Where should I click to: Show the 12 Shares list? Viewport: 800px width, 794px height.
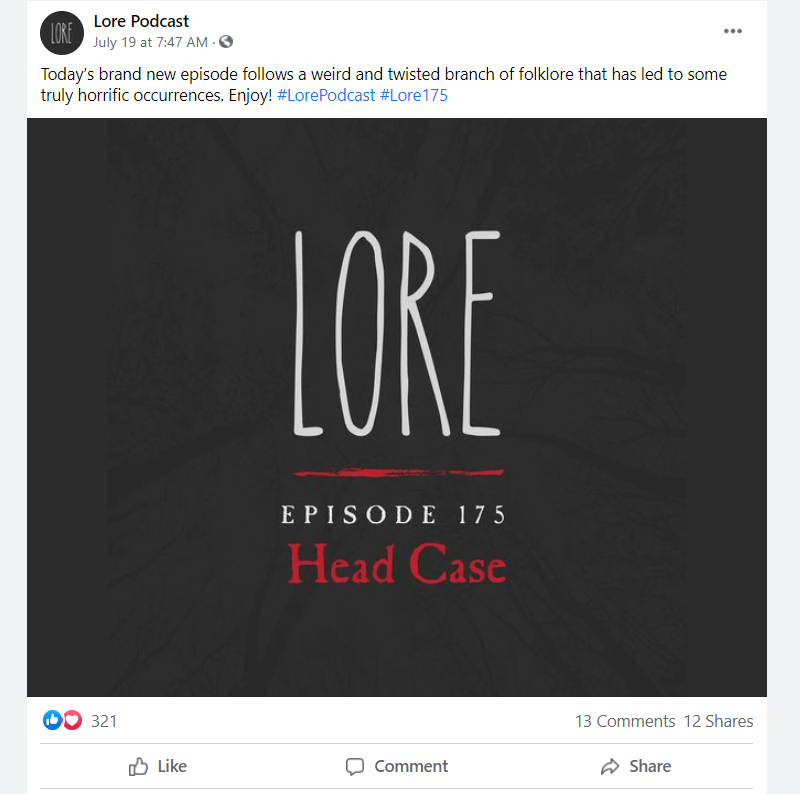(718, 721)
